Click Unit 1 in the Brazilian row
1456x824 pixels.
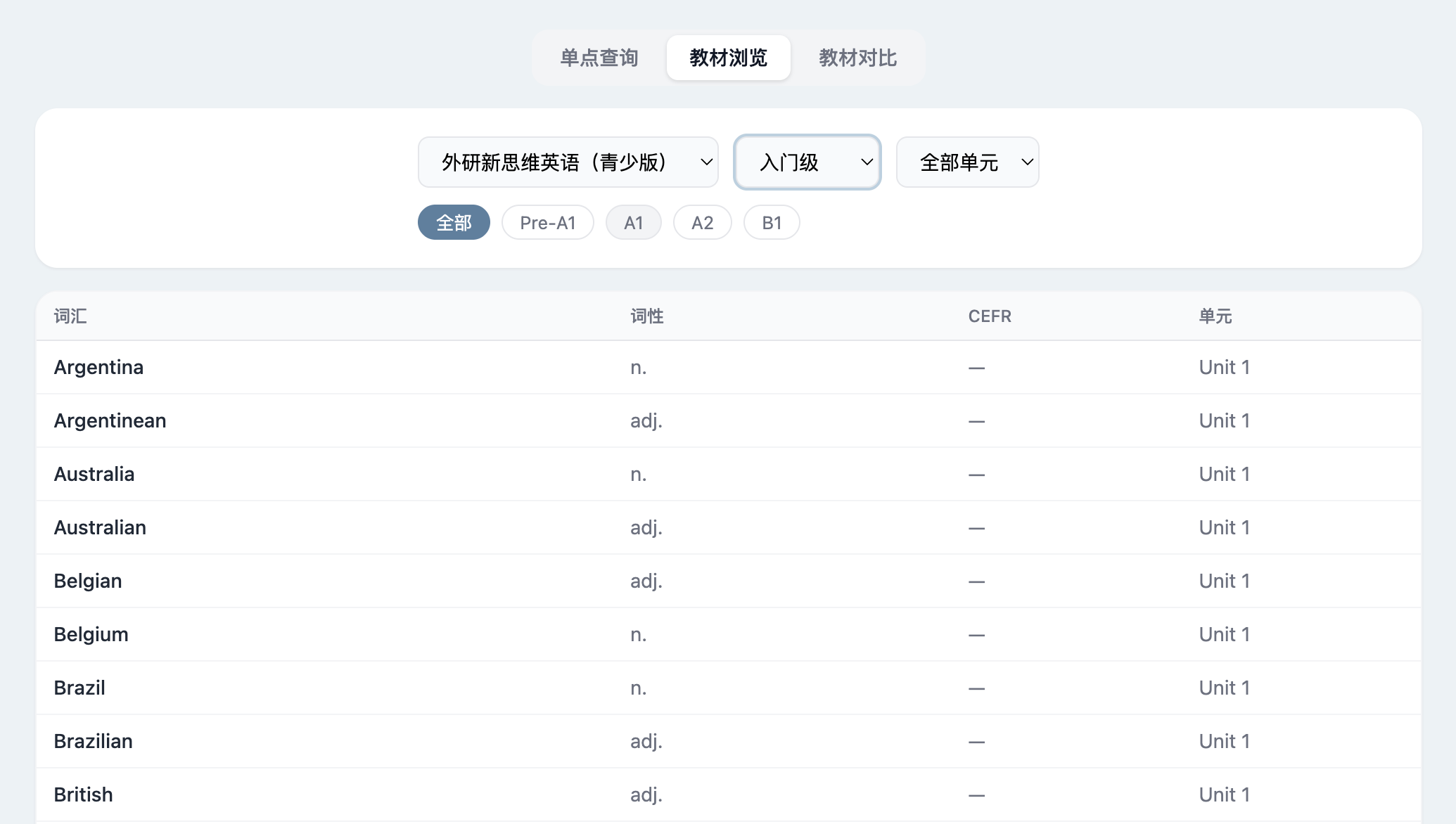click(1224, 741)
